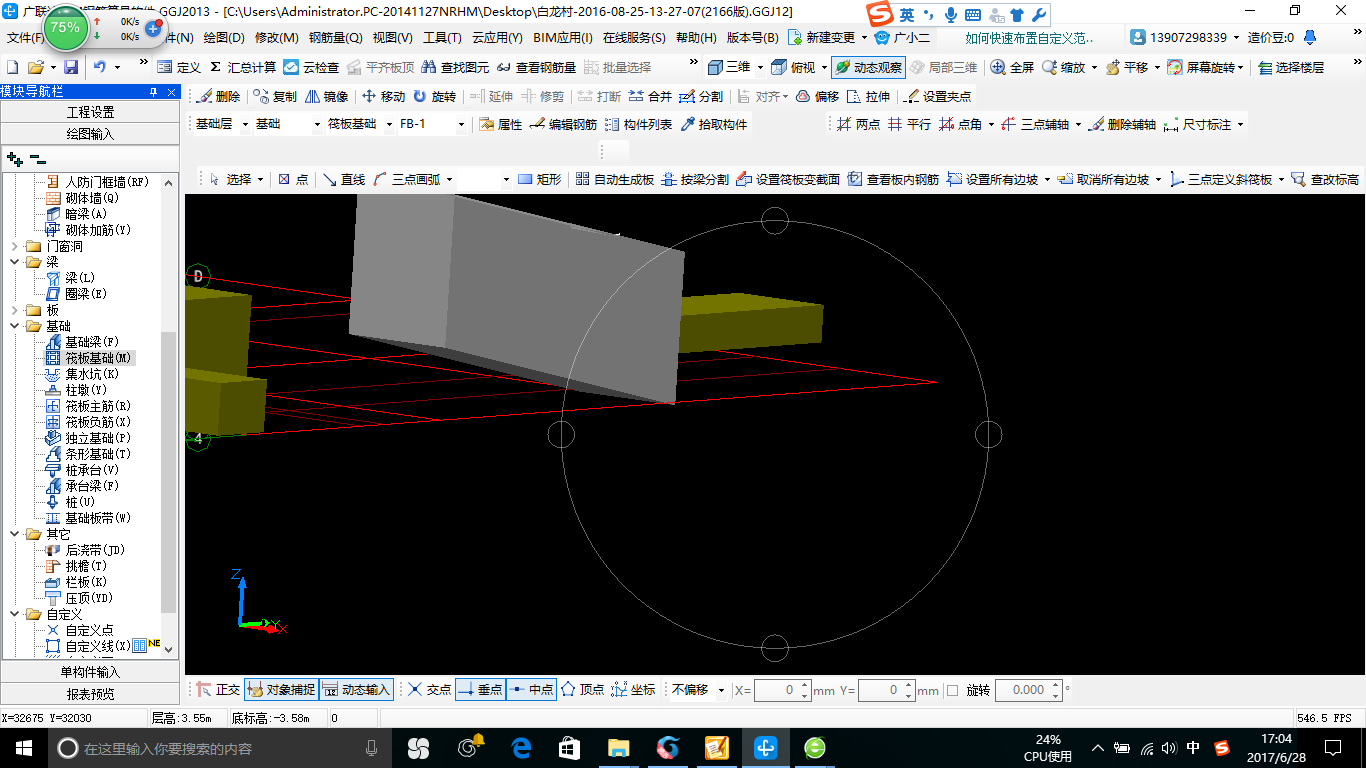Open the 绘图(D) menu

tap(224, 38)
